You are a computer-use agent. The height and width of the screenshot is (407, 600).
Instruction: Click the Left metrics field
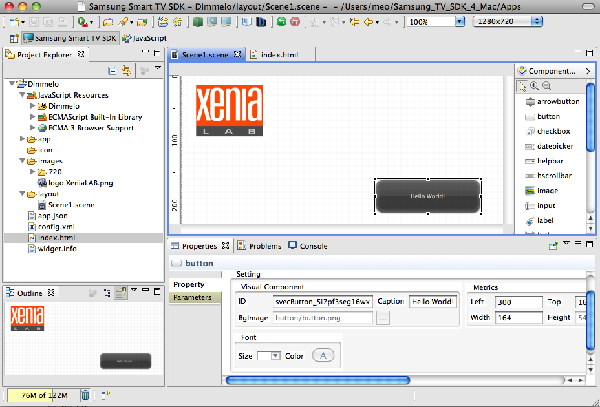pyautogui.click(x=518, y=302)
